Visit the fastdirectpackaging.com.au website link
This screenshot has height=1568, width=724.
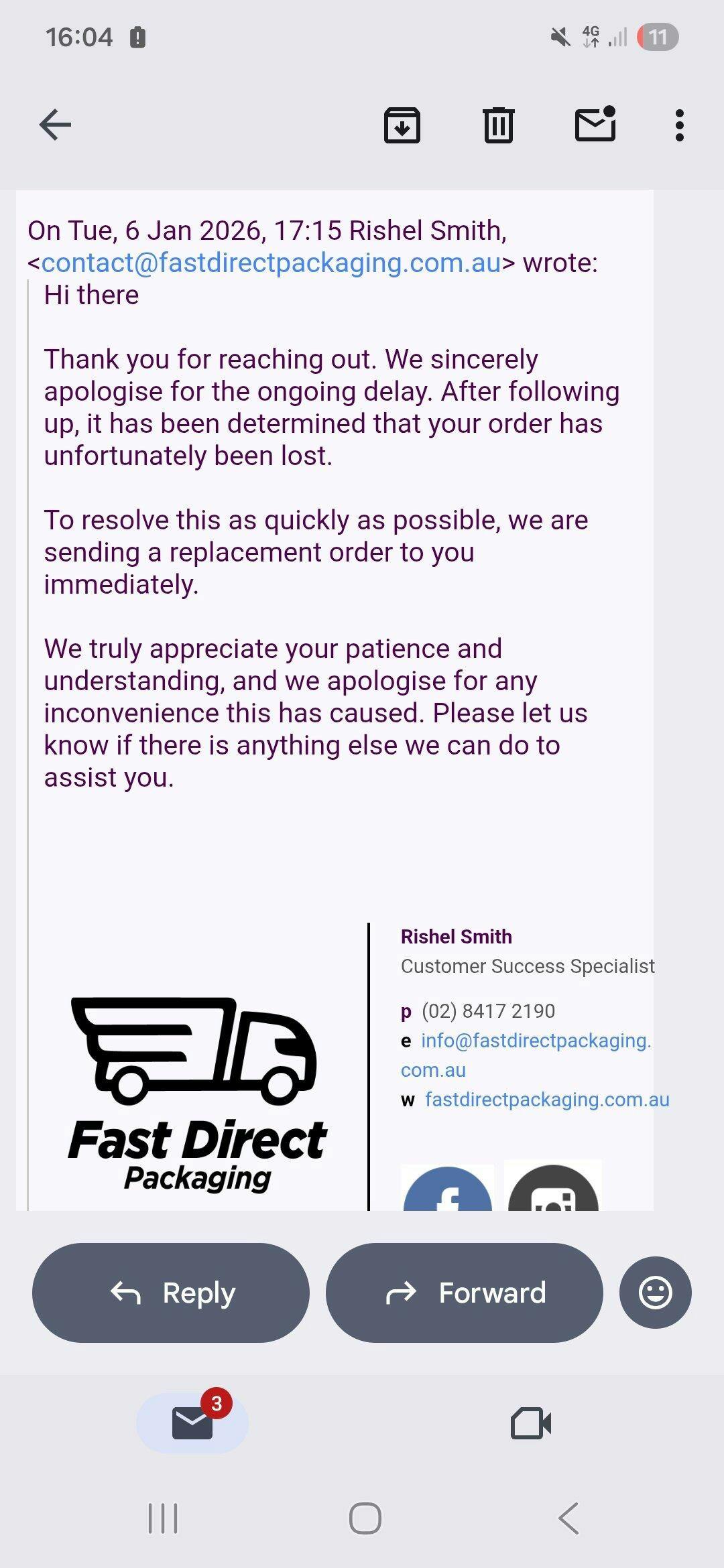coord(547,1100)
